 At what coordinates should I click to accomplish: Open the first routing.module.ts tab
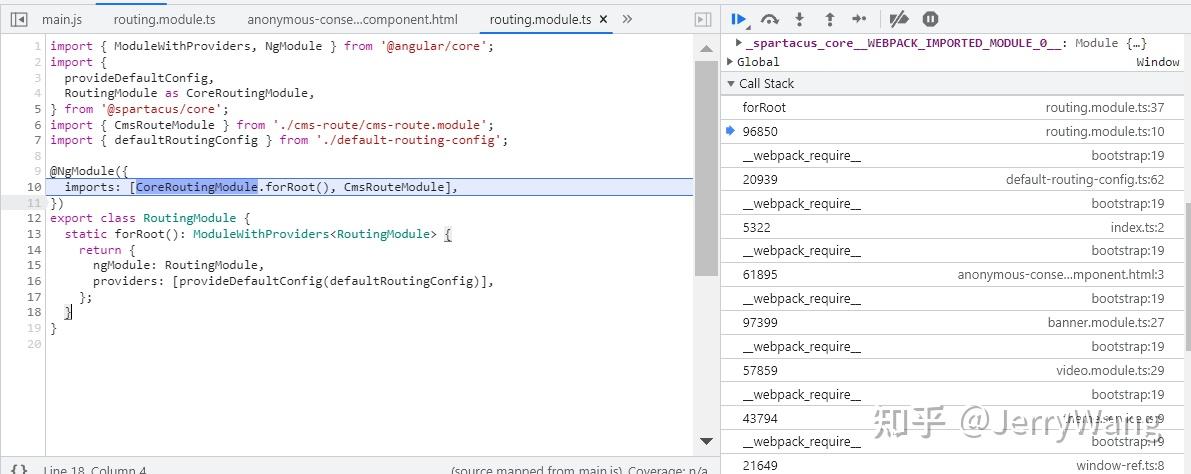coord(163,20)
